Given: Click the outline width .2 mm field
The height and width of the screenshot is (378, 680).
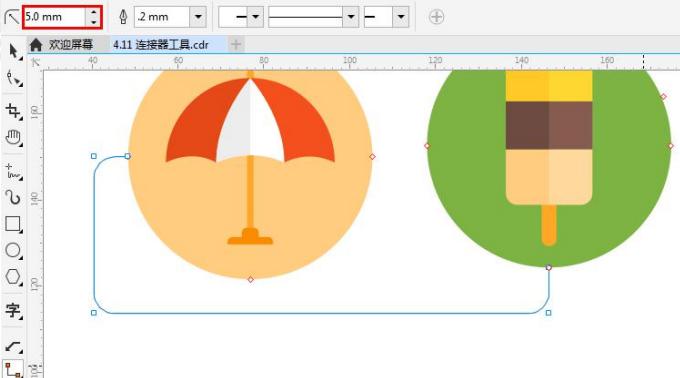Looking at the screenshot, I should click(162, 17).
